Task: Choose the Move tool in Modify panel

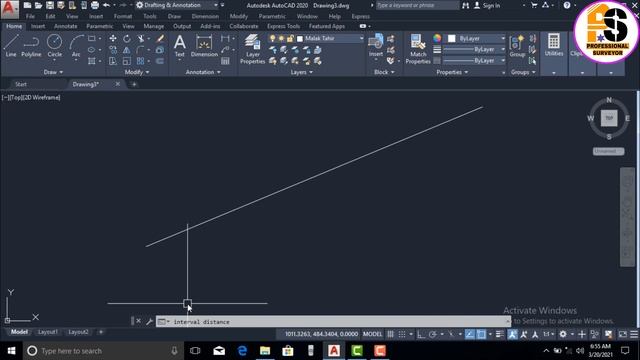Action: pos(113,38)
